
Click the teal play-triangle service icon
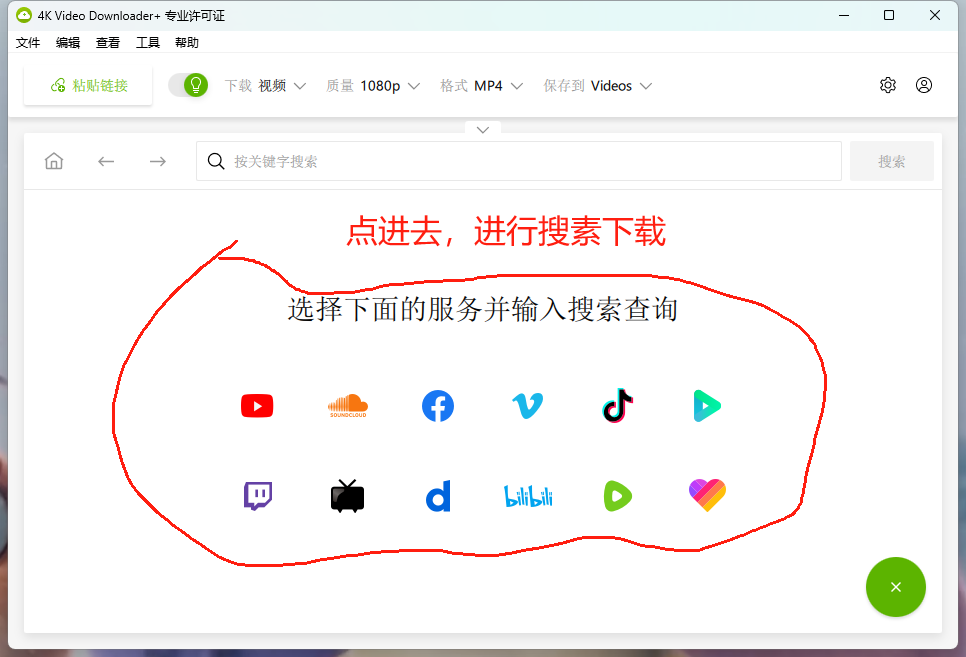click(x=707, y=406)
